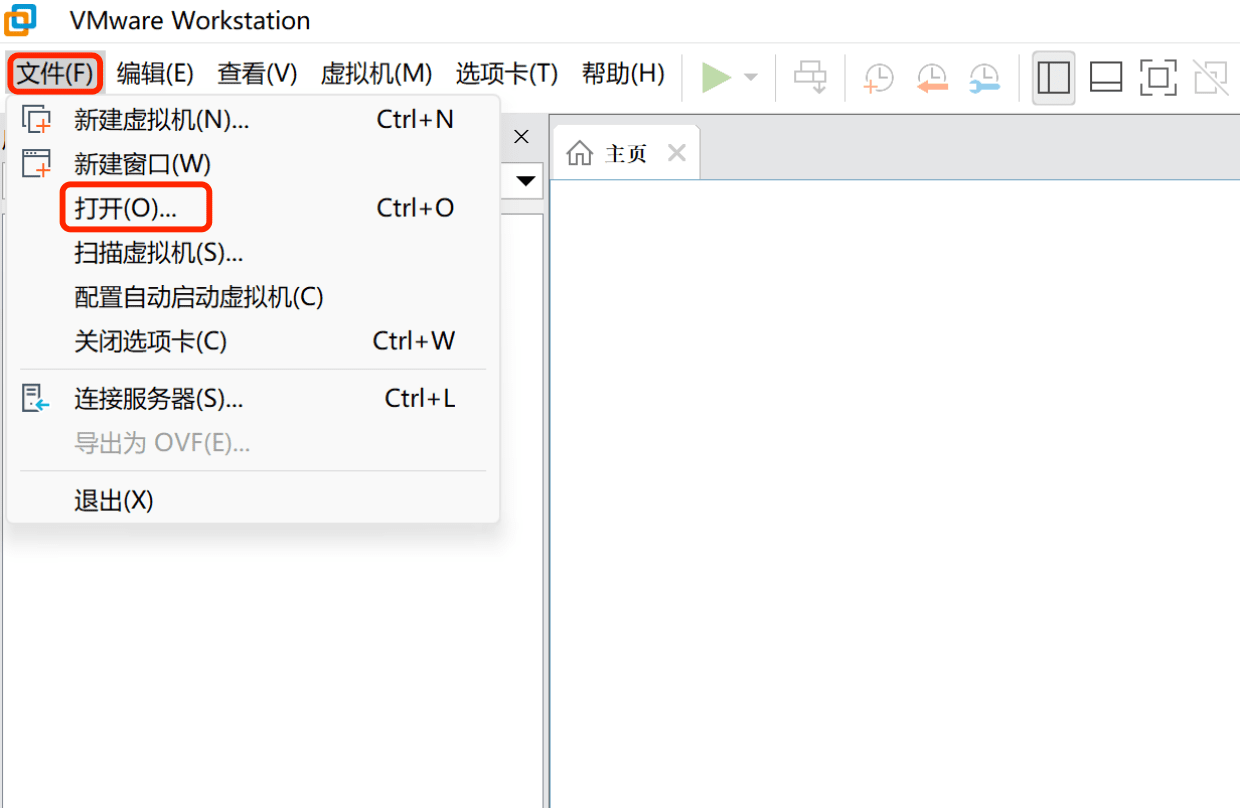
Task: Open the Snapshot Manager wrench icon
Action: coord(984,78)
